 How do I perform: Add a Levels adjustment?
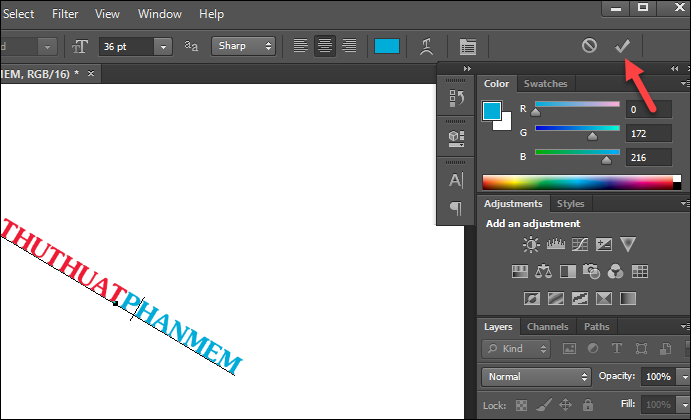(556, 244)
